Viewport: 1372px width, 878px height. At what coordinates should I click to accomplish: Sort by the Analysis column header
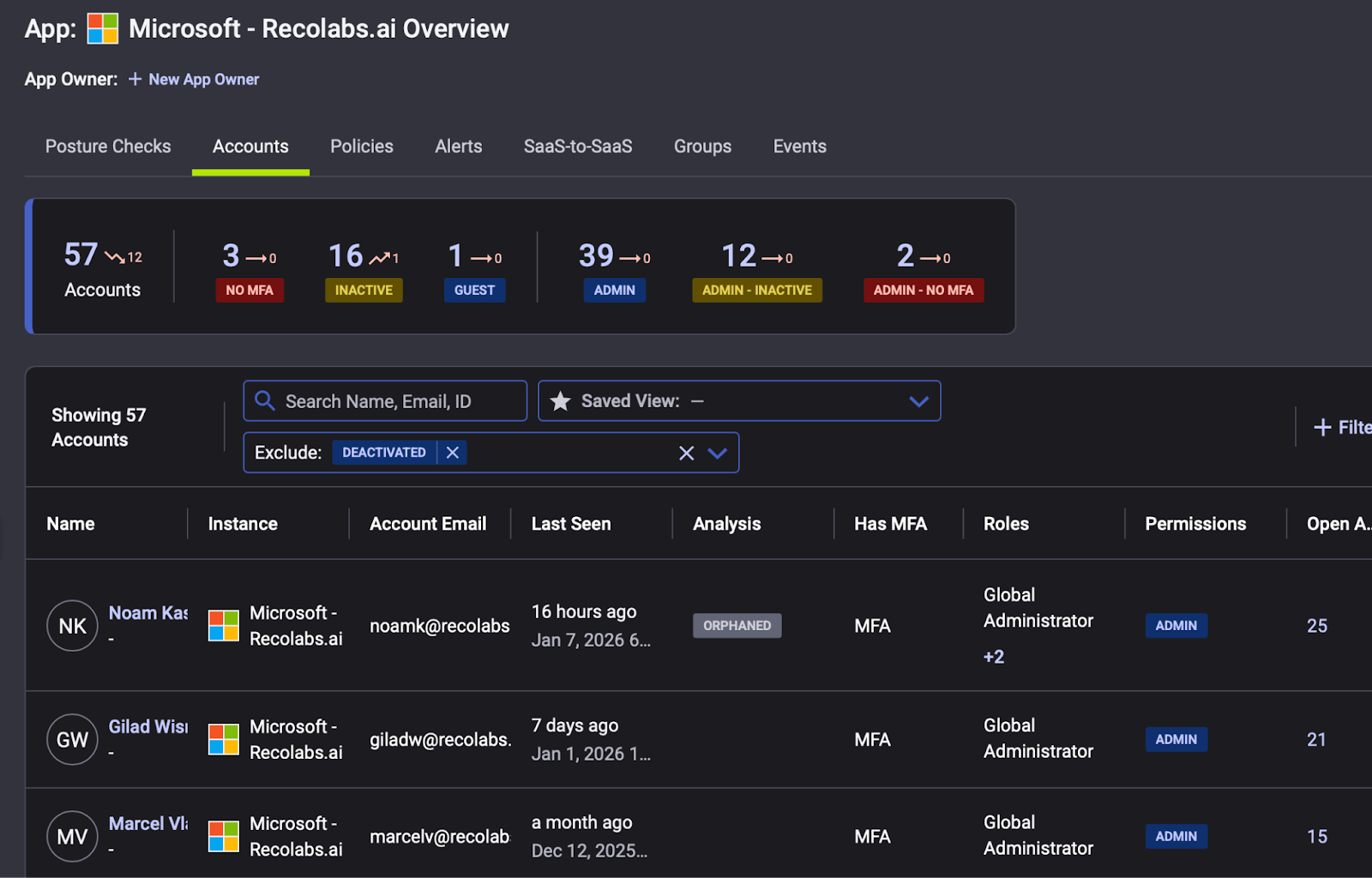point(727,524)
